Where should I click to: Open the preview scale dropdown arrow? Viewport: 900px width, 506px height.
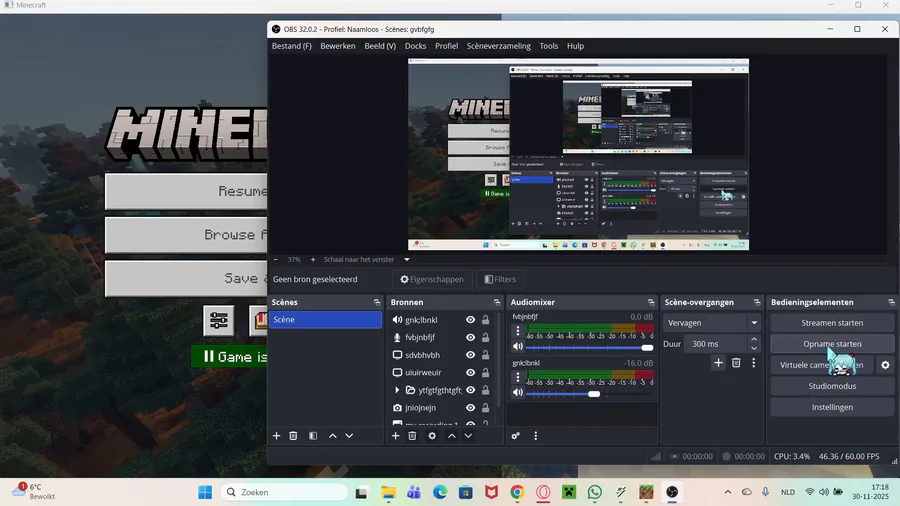(x=406, y=259)
